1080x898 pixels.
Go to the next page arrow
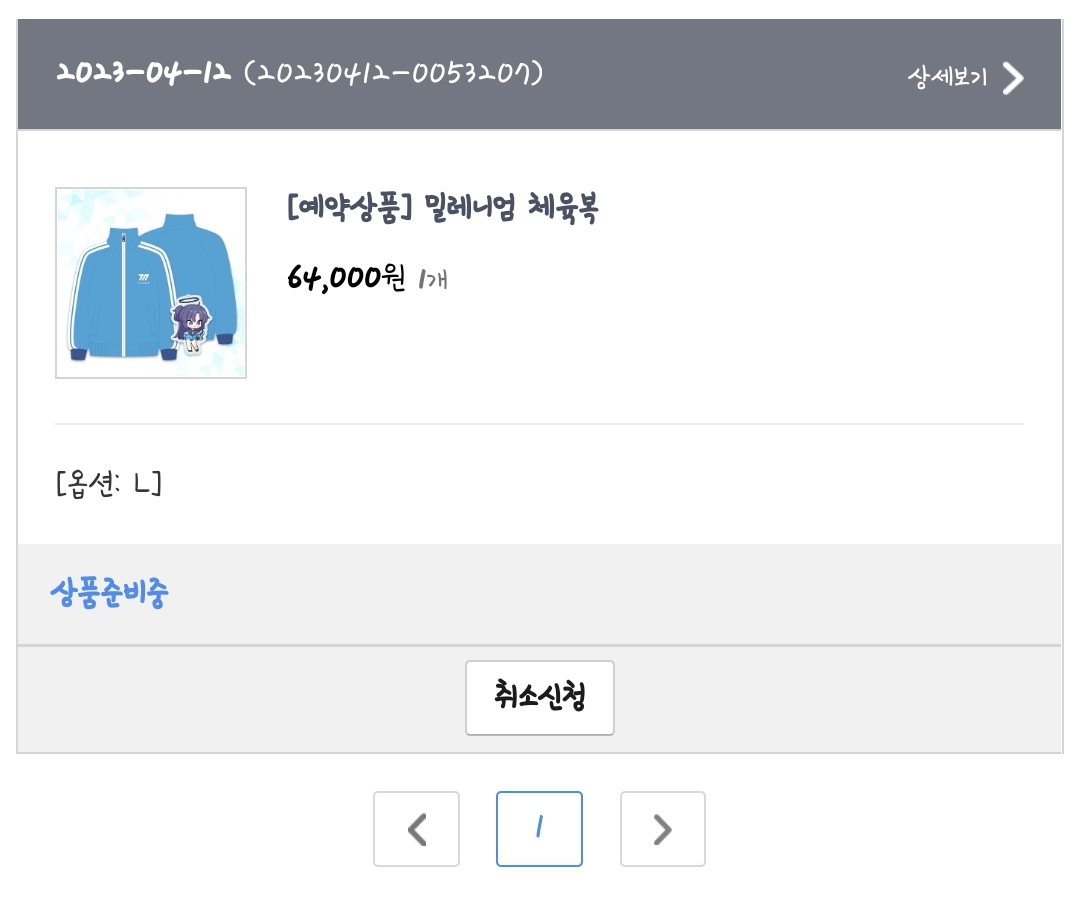[662, 829]
